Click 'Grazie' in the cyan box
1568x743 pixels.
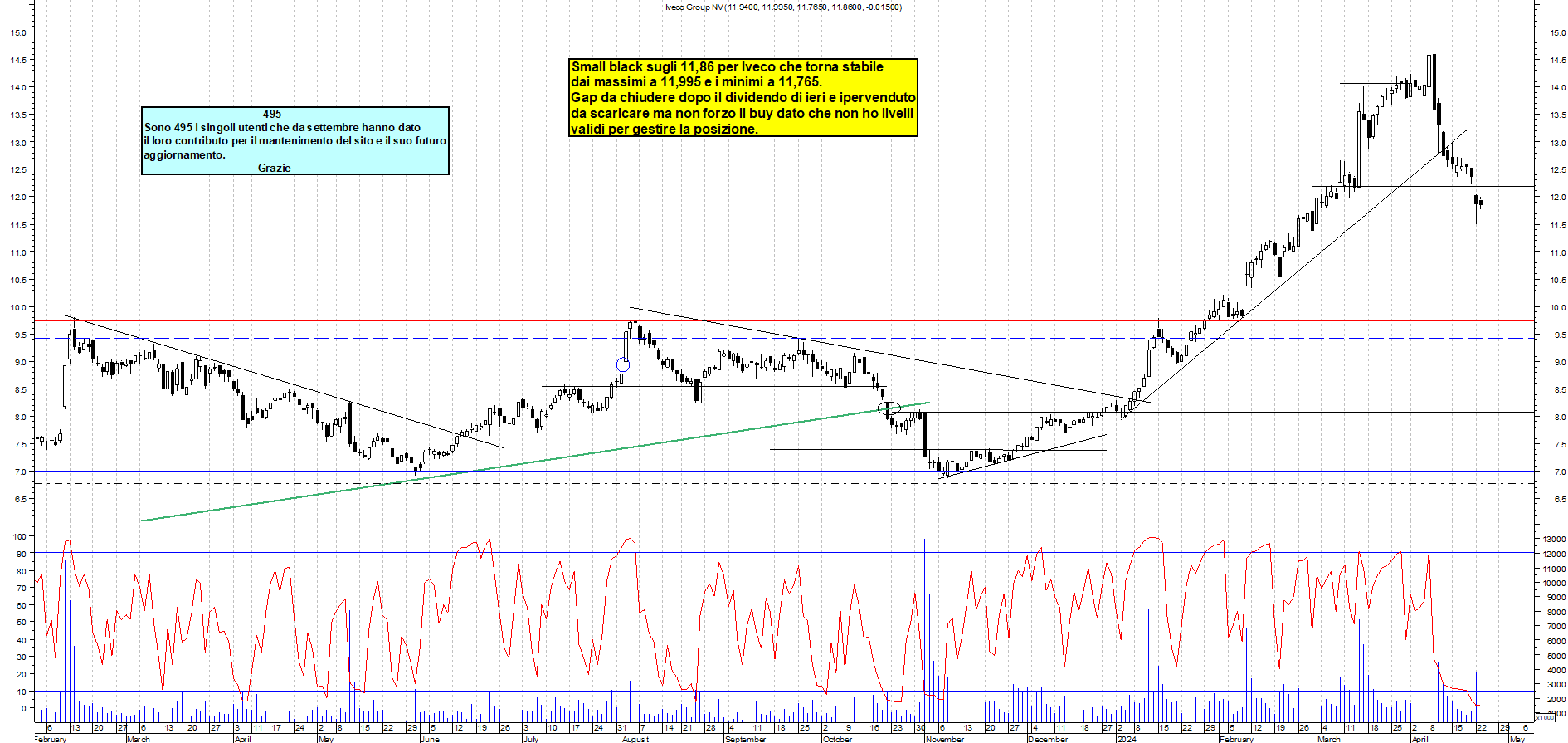275,169
